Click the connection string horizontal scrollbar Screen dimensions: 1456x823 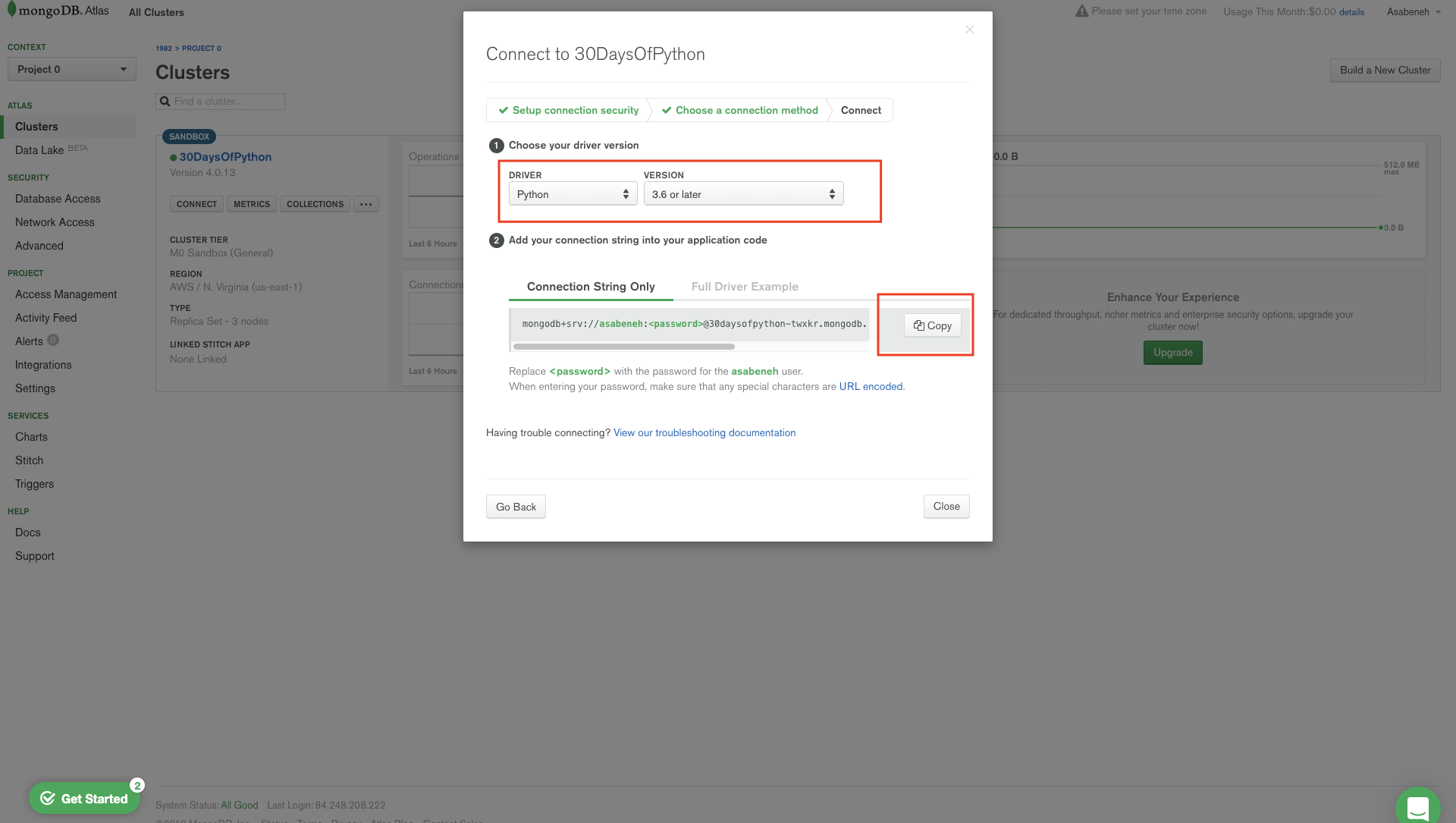point(623,347)
